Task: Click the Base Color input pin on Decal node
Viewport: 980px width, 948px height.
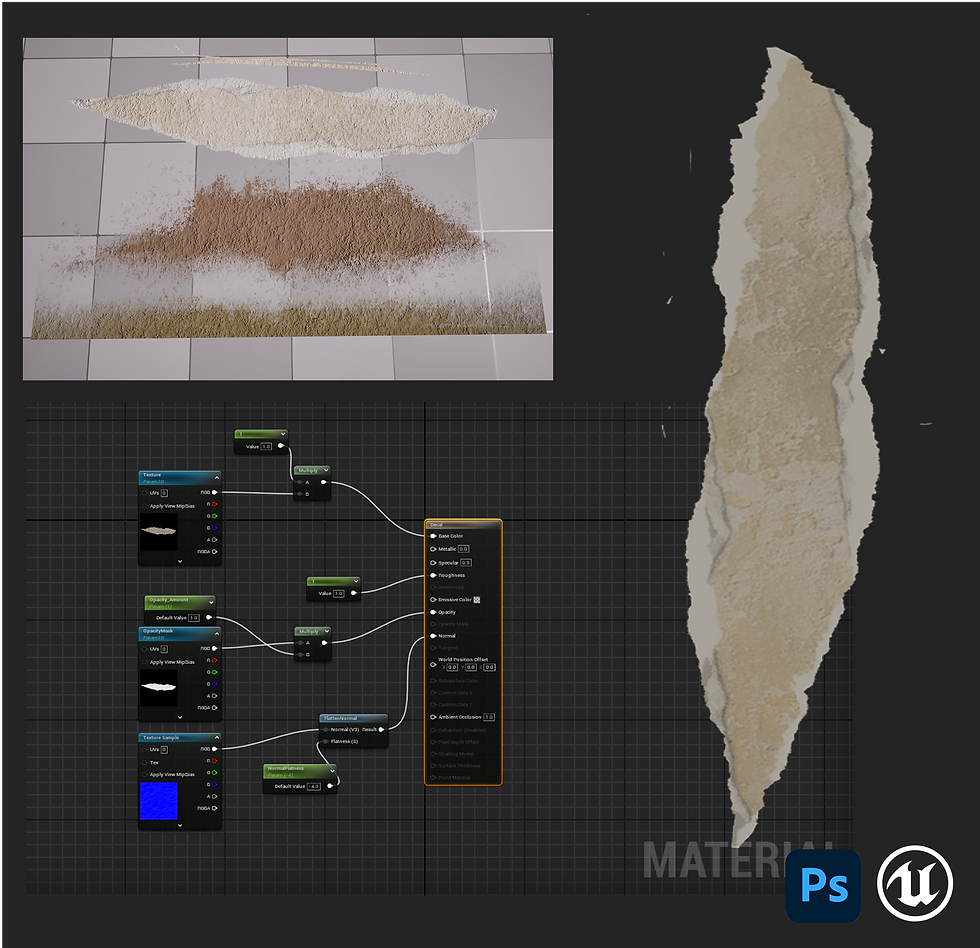Action: click(x=433, y=536)
